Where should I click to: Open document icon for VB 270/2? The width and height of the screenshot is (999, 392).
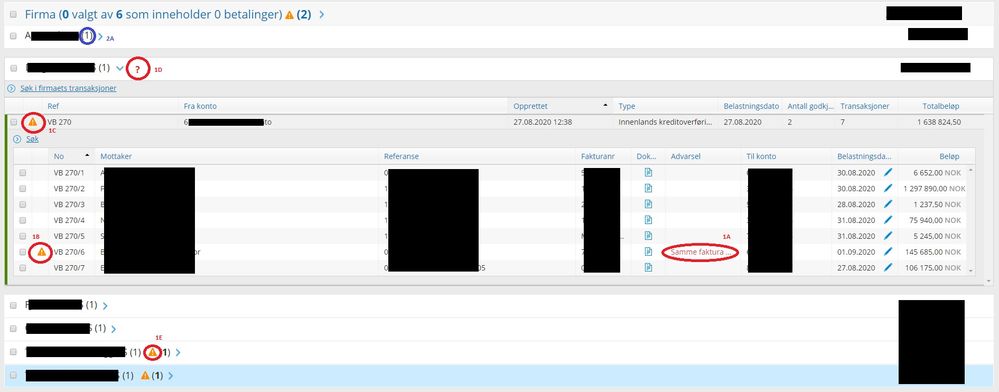click(x=648, y=188)
